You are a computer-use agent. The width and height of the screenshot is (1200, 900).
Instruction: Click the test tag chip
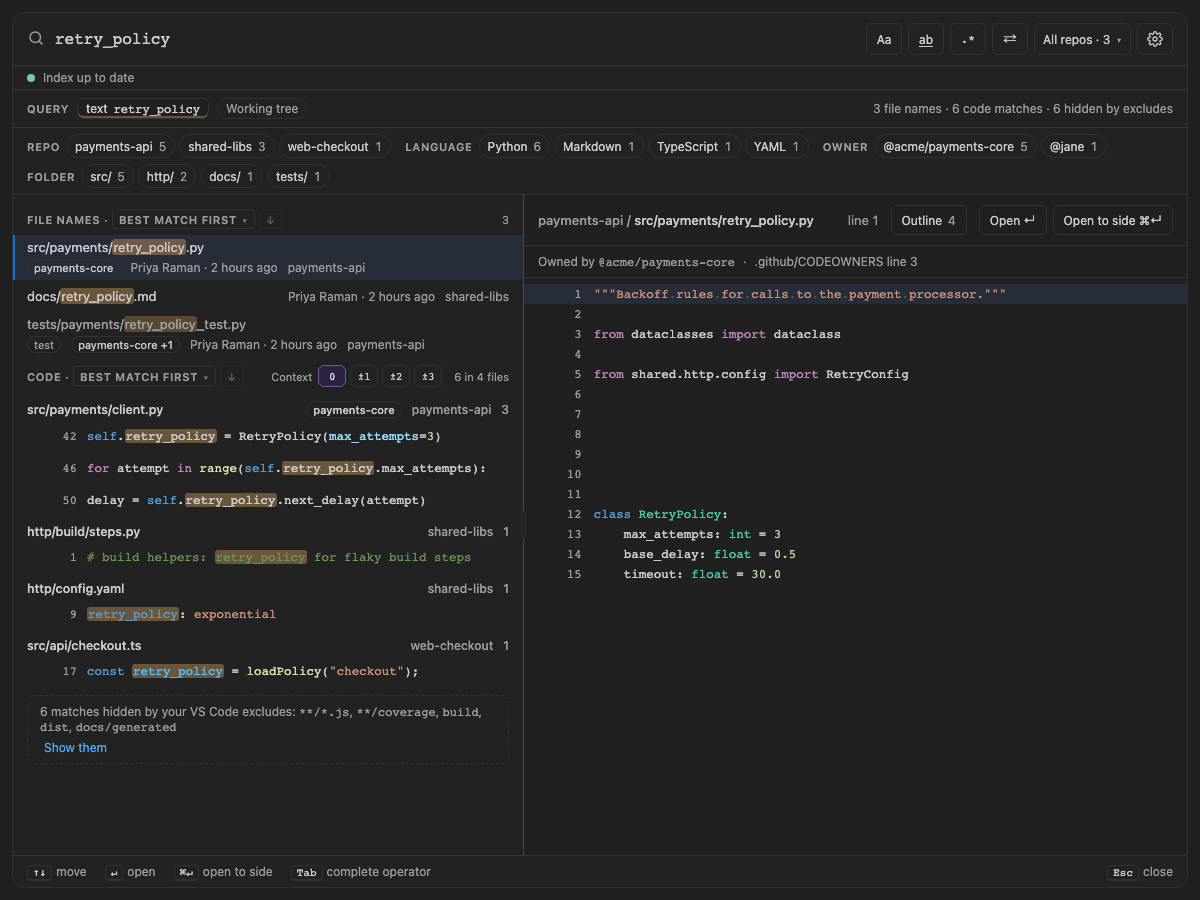point(44,345)
